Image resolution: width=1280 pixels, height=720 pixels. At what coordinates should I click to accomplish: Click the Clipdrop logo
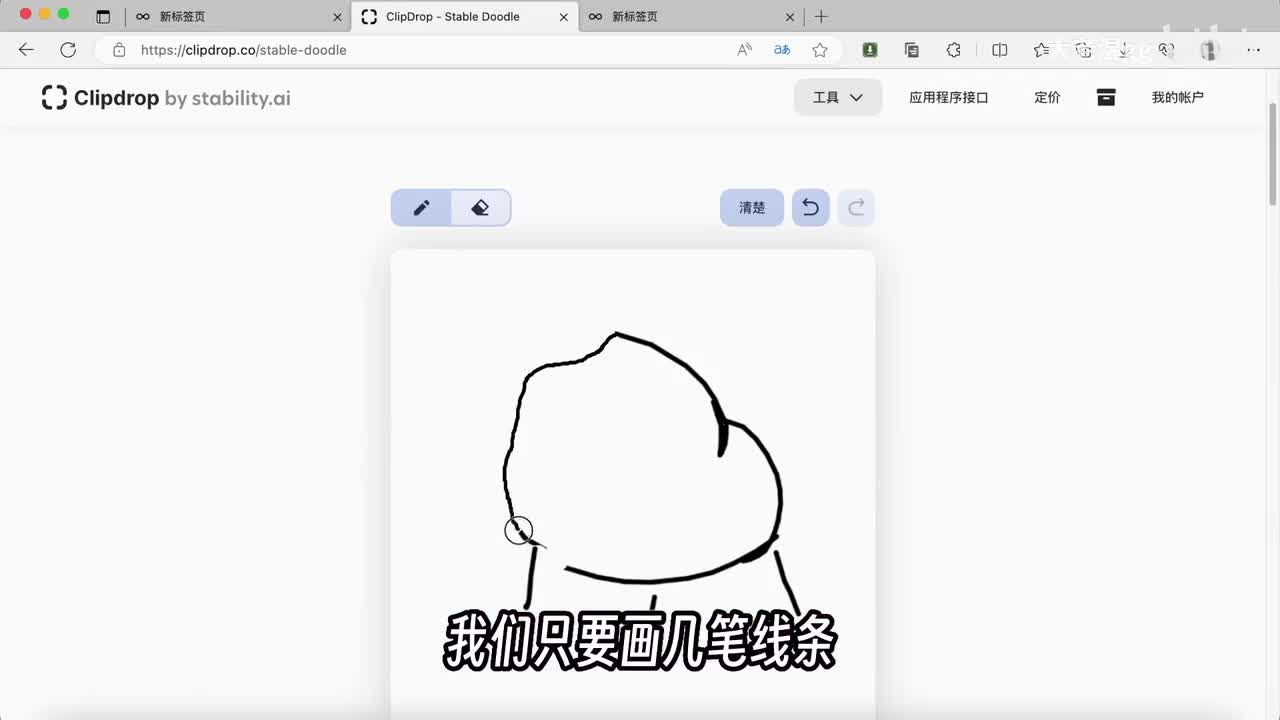[x=166, y=98]
